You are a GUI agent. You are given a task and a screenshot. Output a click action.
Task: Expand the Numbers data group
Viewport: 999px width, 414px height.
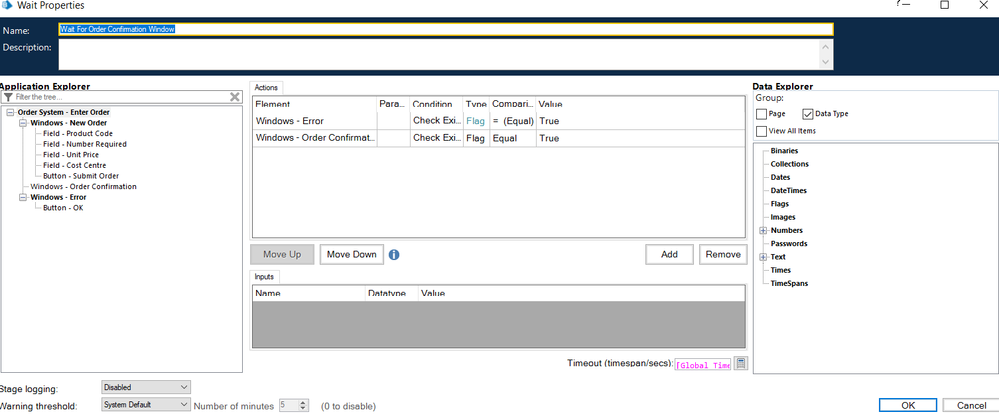coord(763,231)
